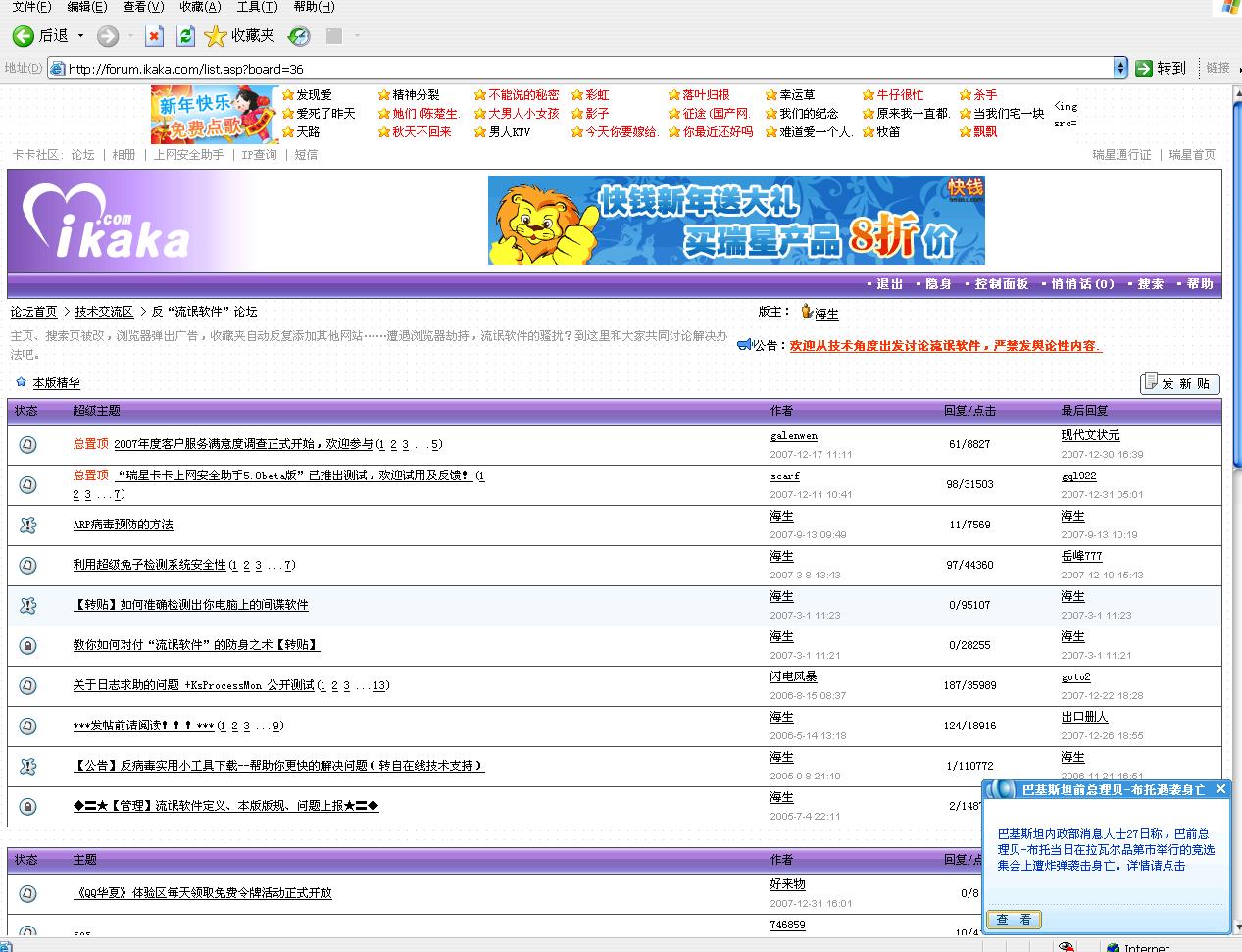Click the locked thread icon beside 教你如何对付

(27, 645)
